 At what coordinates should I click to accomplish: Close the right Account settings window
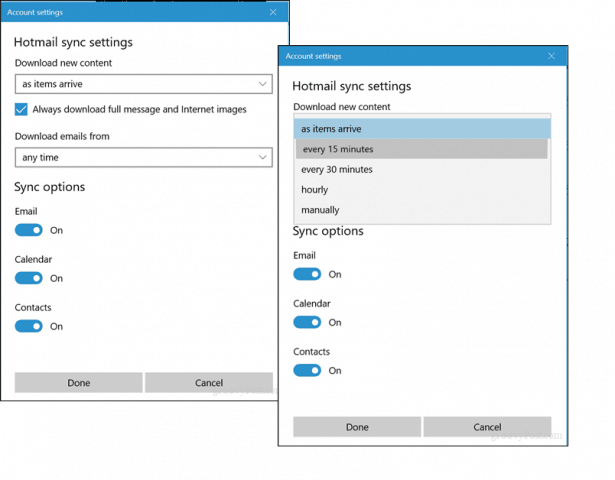pyautogui.click(x=551, y=56)
